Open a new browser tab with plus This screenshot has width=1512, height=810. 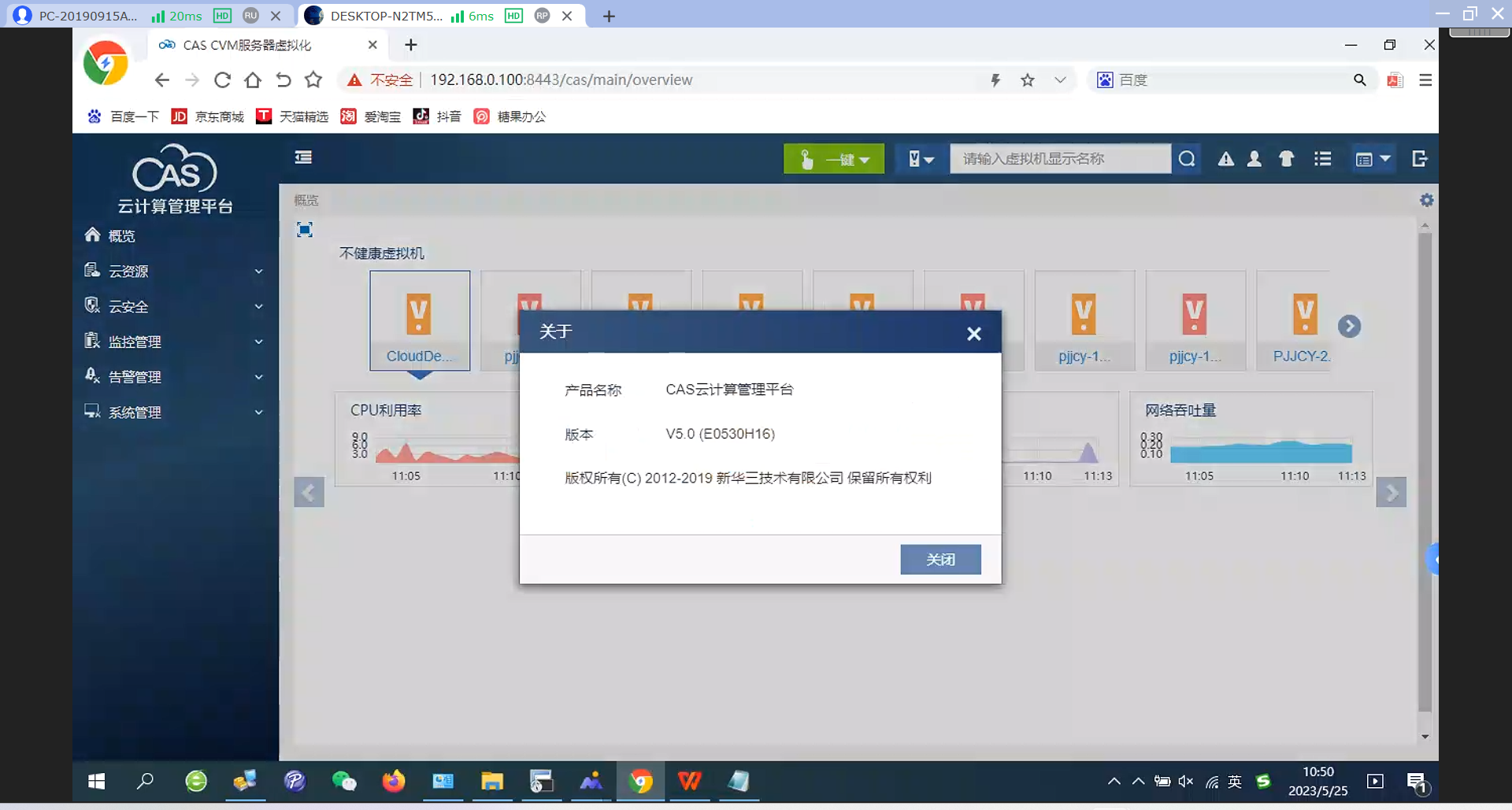[411, 45]
